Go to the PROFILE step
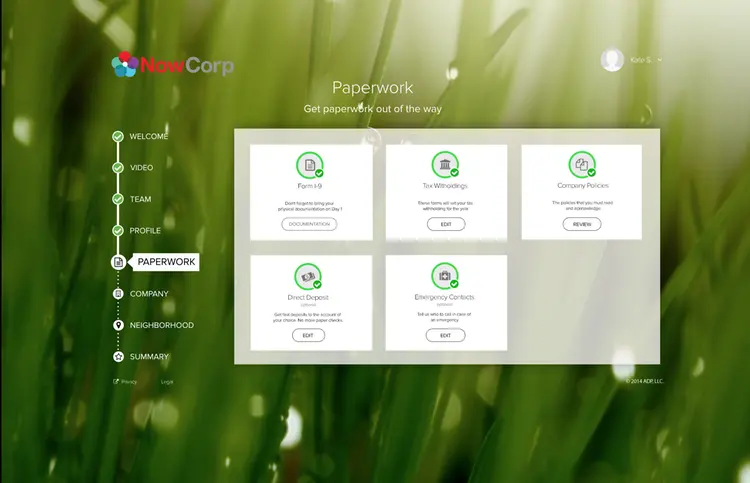 (145, 231)
